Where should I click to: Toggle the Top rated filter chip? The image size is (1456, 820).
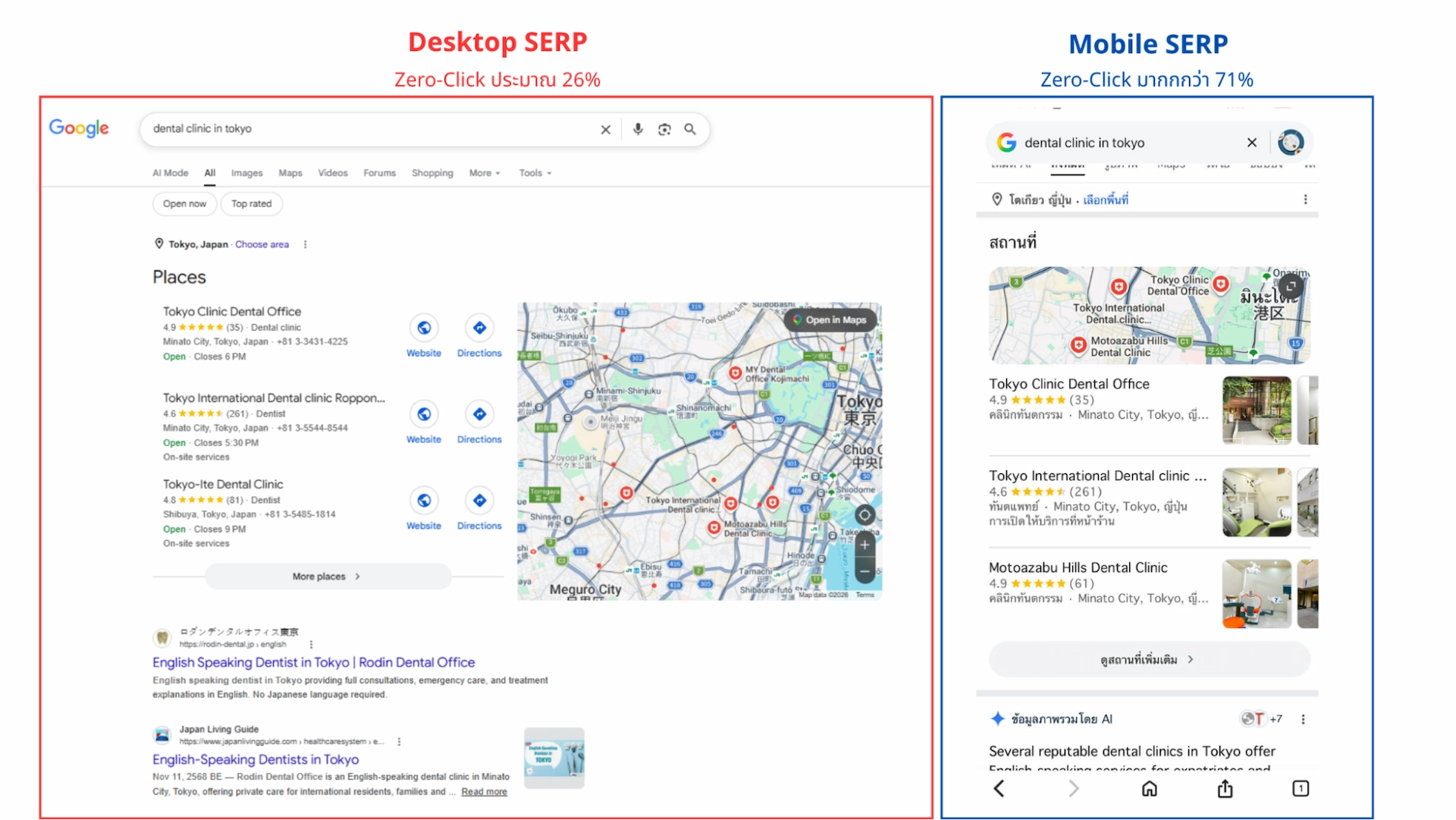click(251, 204)
